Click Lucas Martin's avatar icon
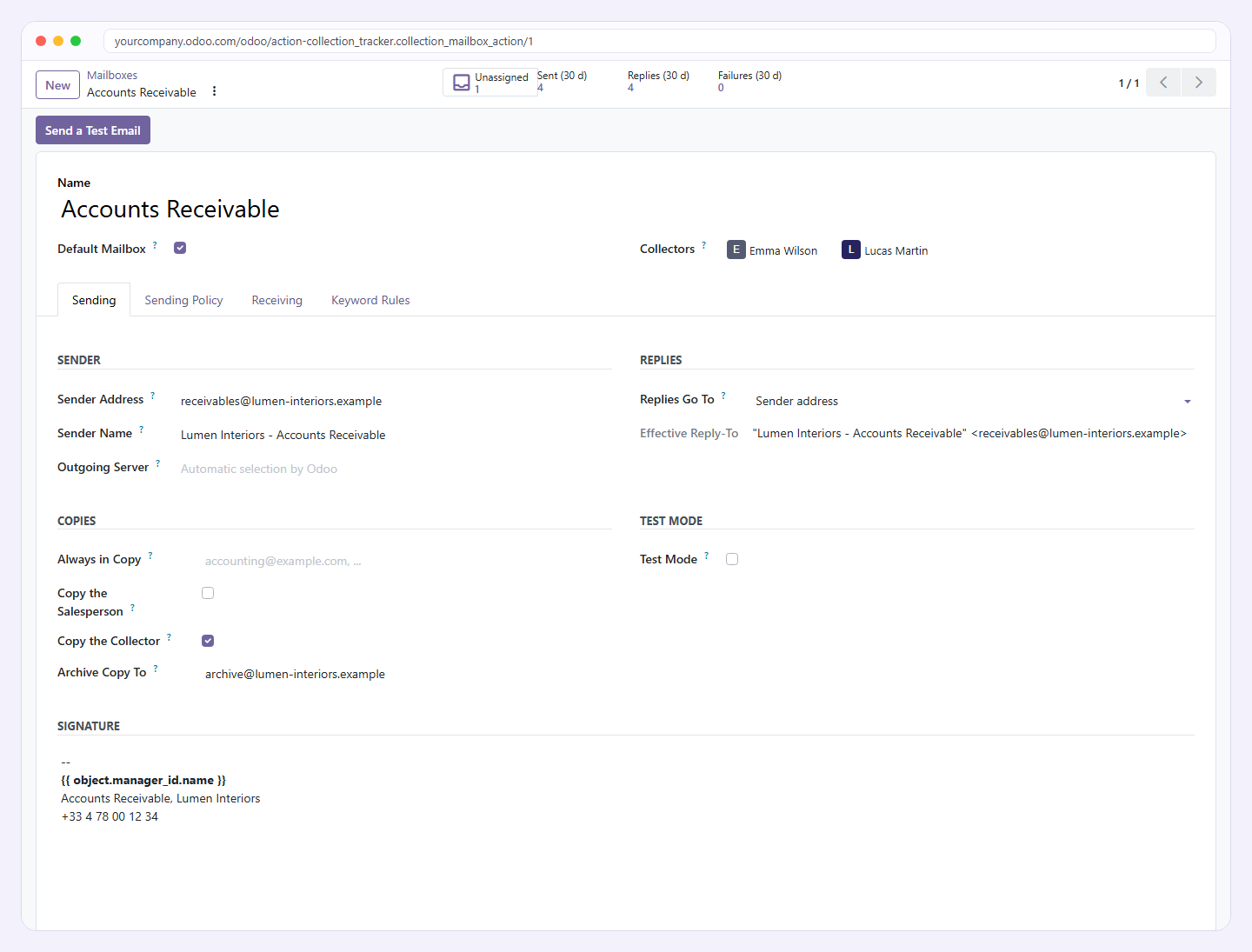The width and height of the screenshot is (1252, 952). [851, 250]
